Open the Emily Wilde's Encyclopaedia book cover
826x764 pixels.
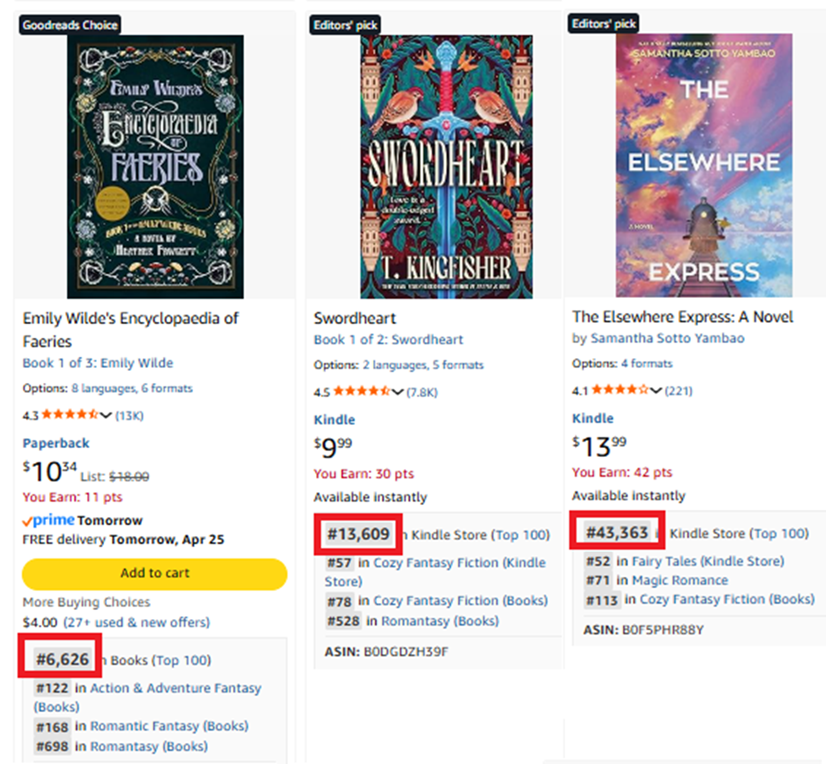[155, 165]
